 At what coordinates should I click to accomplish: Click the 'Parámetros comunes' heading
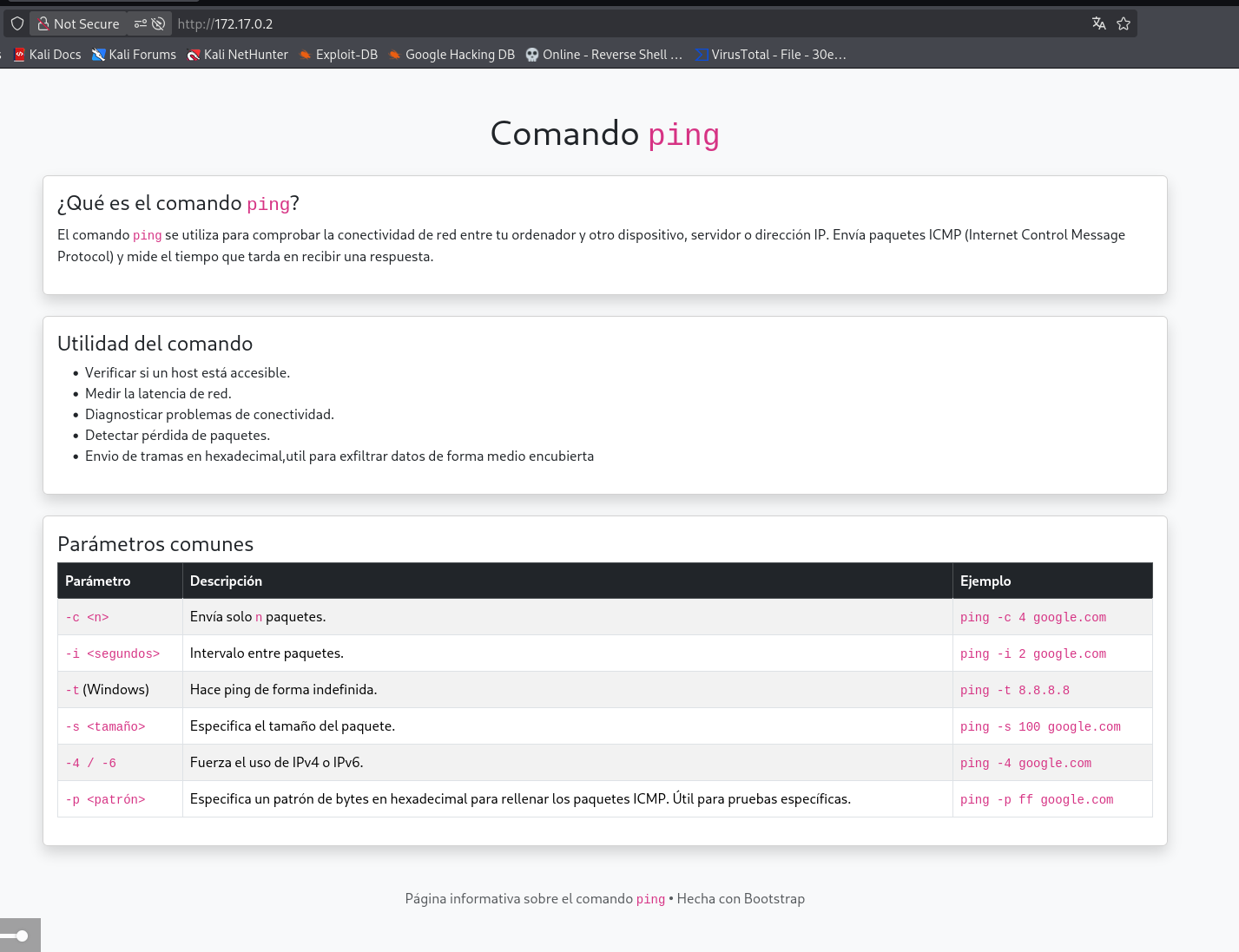[155, 544]
